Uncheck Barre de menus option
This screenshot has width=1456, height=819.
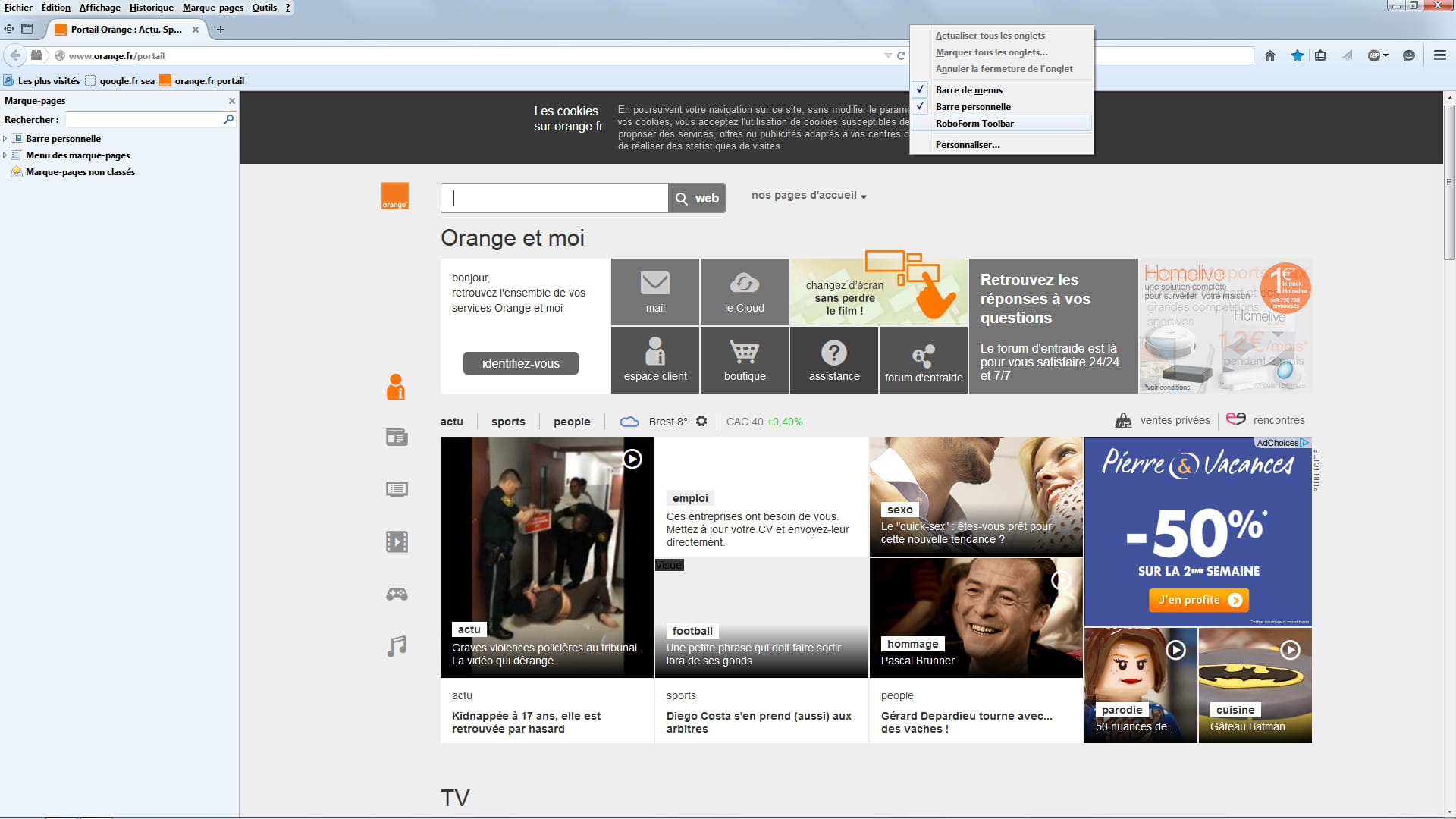coord(968,89)
